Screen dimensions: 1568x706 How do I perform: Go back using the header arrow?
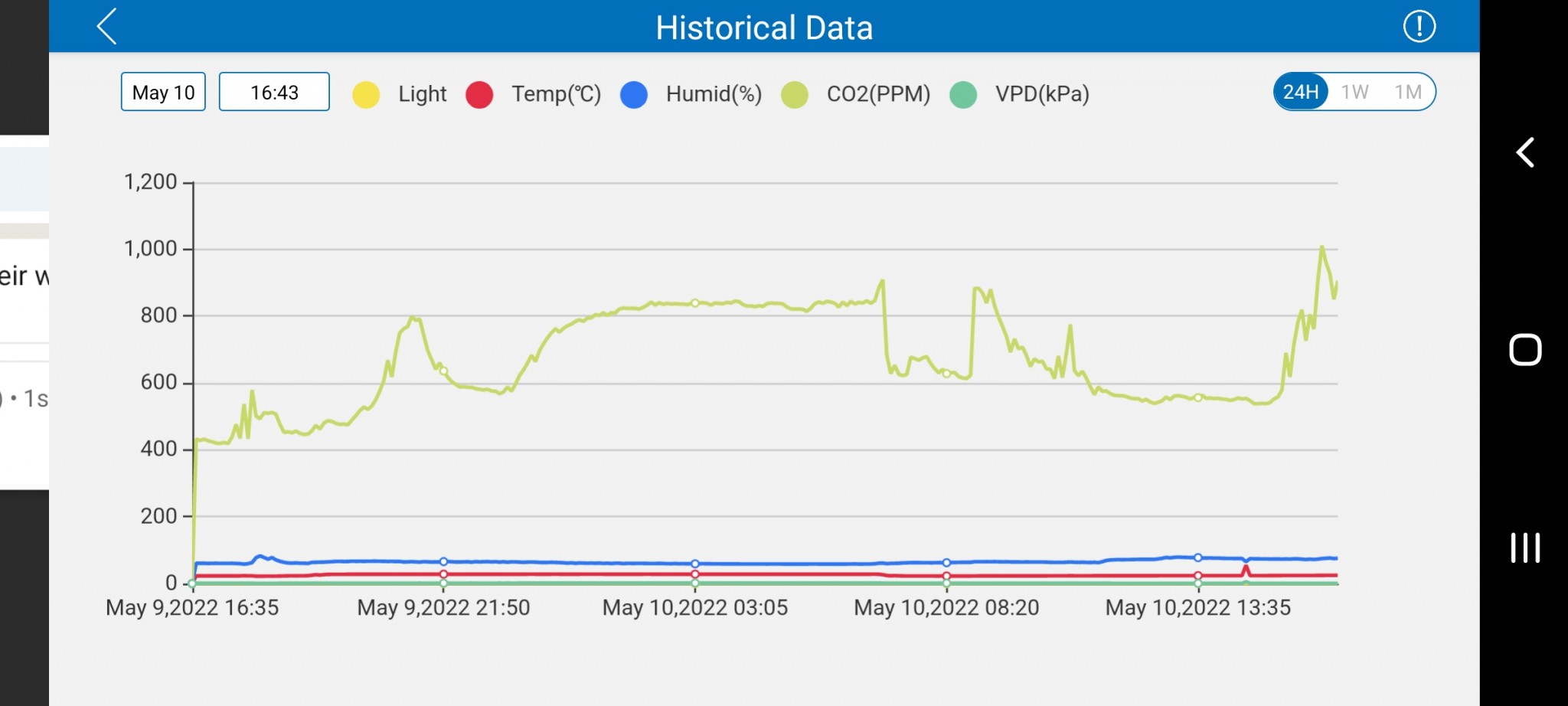click(107, 27)
